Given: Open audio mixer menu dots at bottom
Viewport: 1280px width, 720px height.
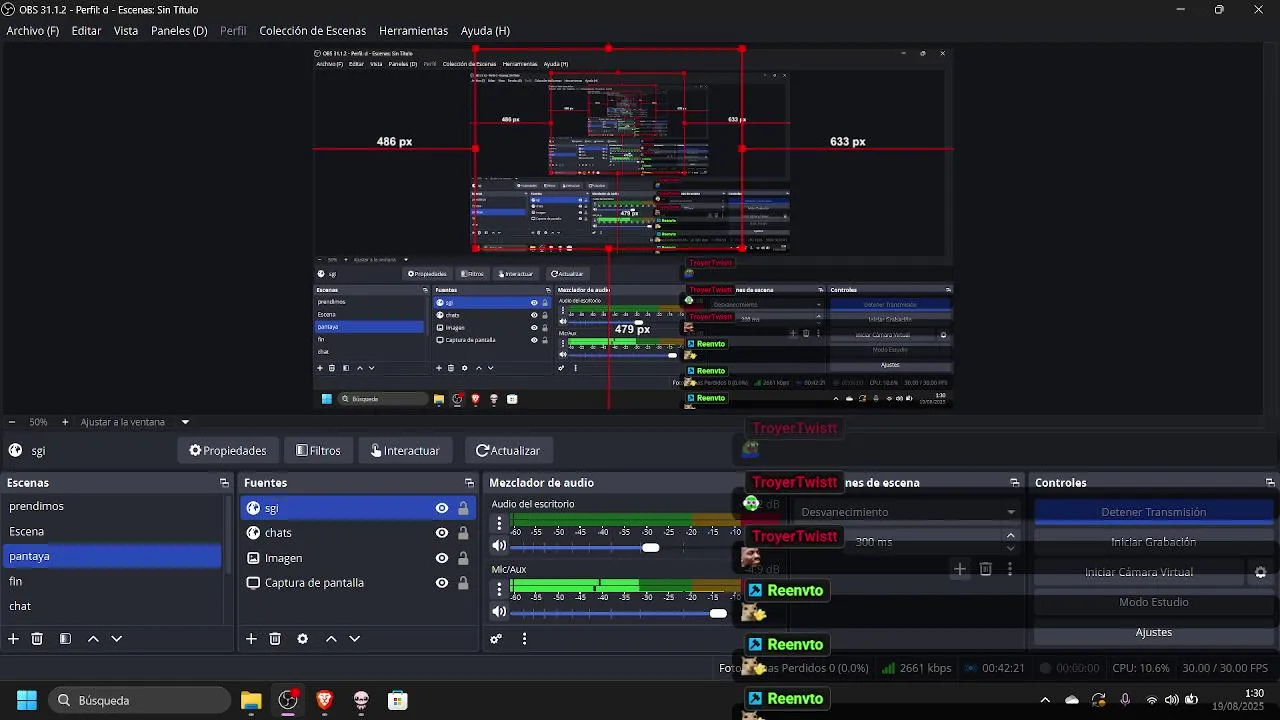Looking at the screenshot, I should (524, 639).
